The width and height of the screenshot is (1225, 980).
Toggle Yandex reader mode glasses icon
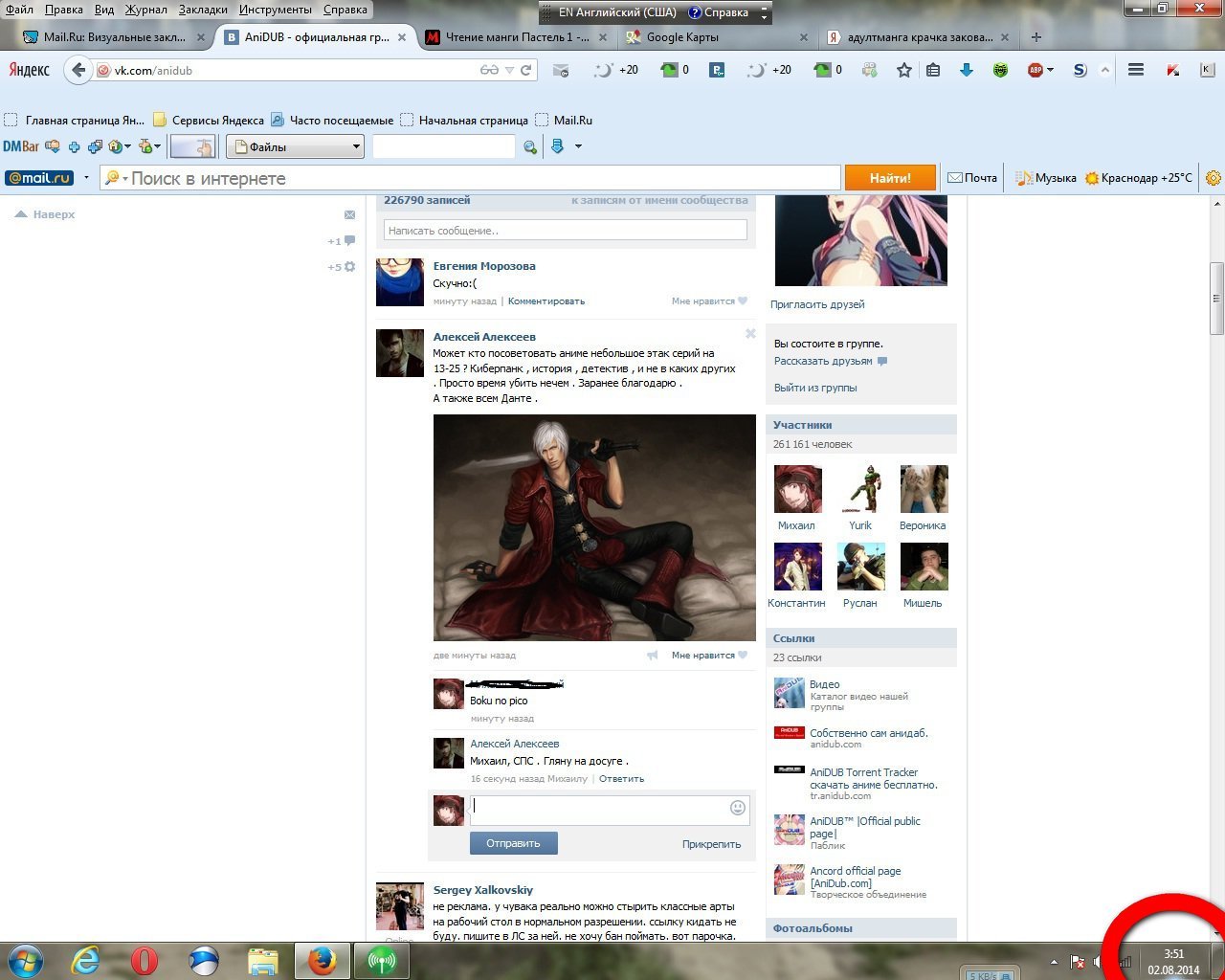pyautogui.click(x=489, y=70)
